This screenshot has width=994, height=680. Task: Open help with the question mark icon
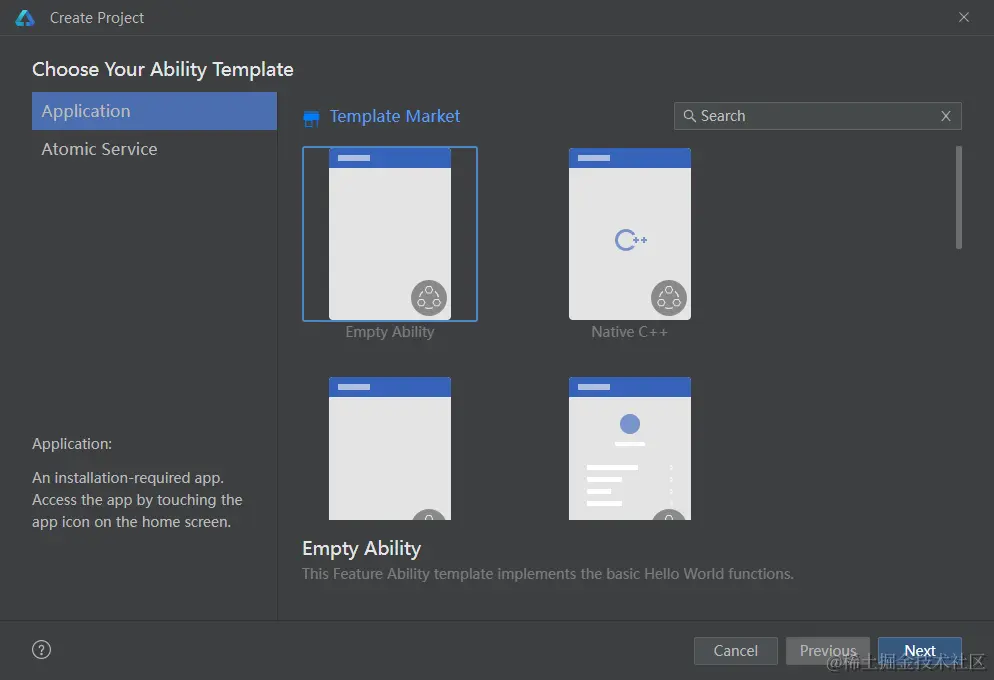point(41,650)
